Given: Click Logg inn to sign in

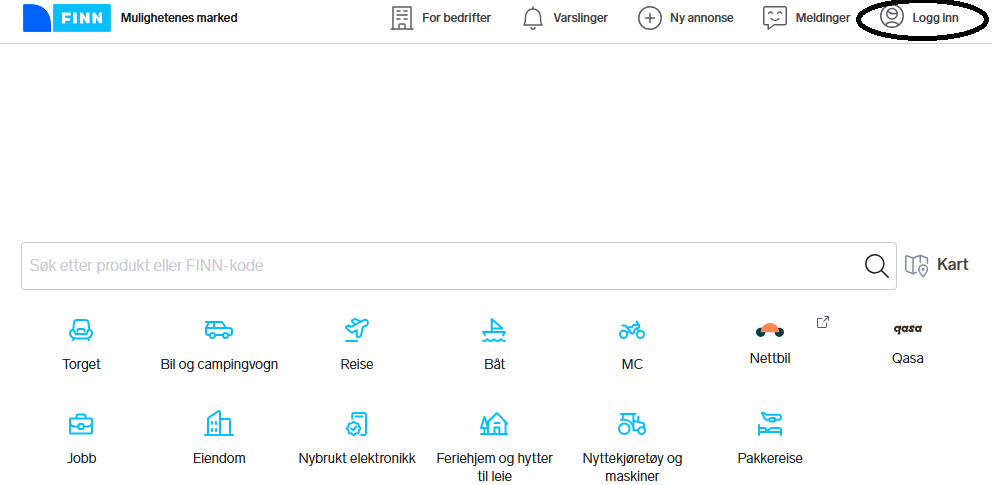Looking at the screenshot, I should [x=920, y=18].
